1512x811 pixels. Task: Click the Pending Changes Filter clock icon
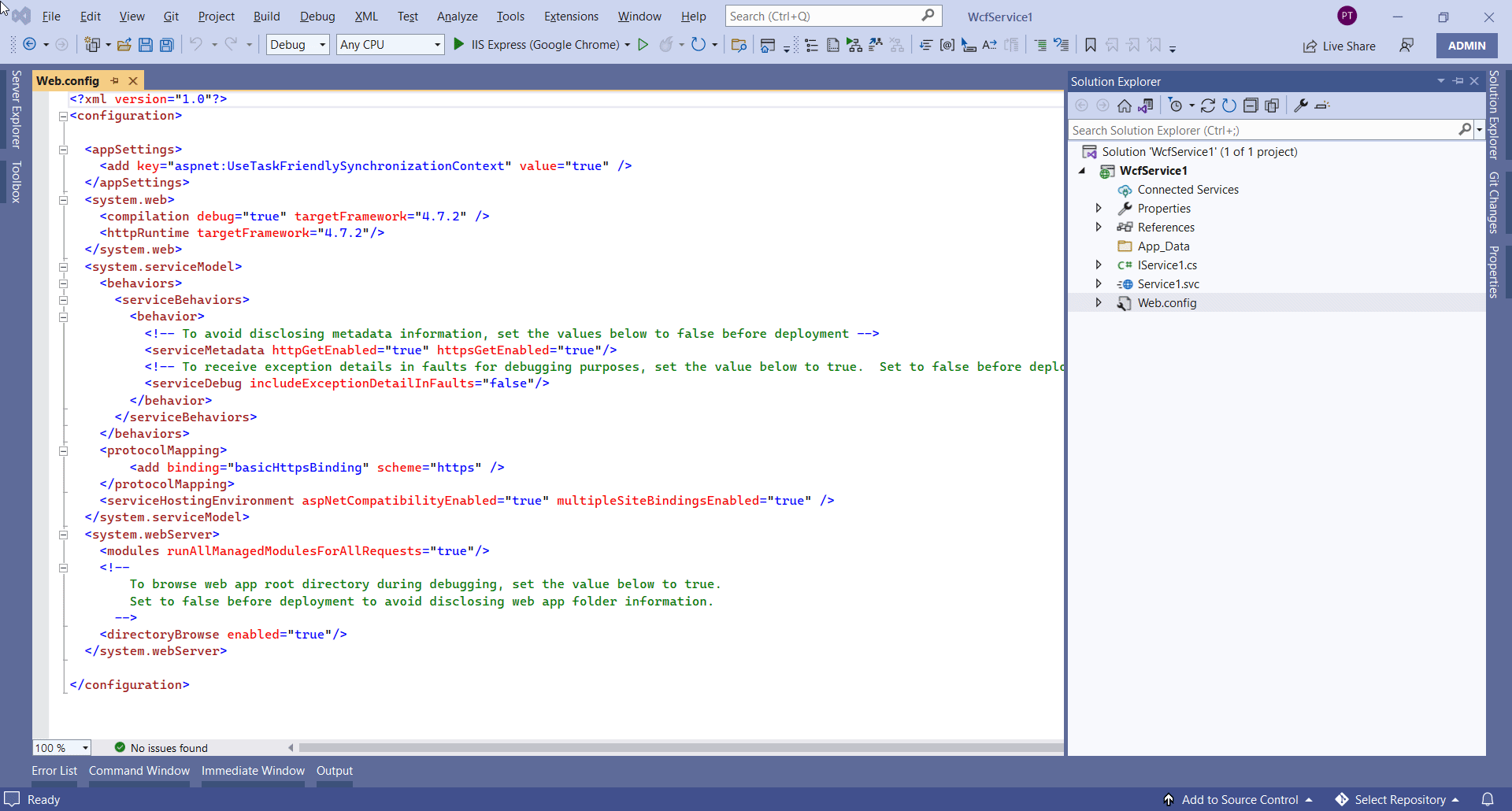1176,106
